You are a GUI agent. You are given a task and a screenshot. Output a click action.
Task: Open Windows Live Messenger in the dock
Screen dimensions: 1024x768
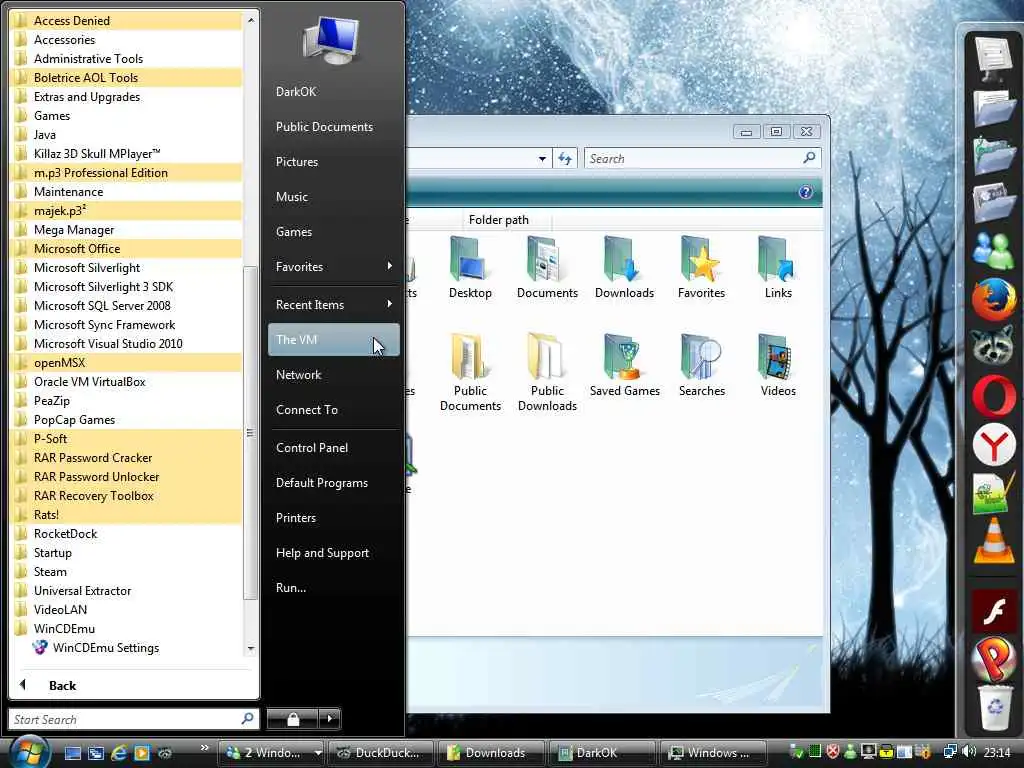click(993, 250)
